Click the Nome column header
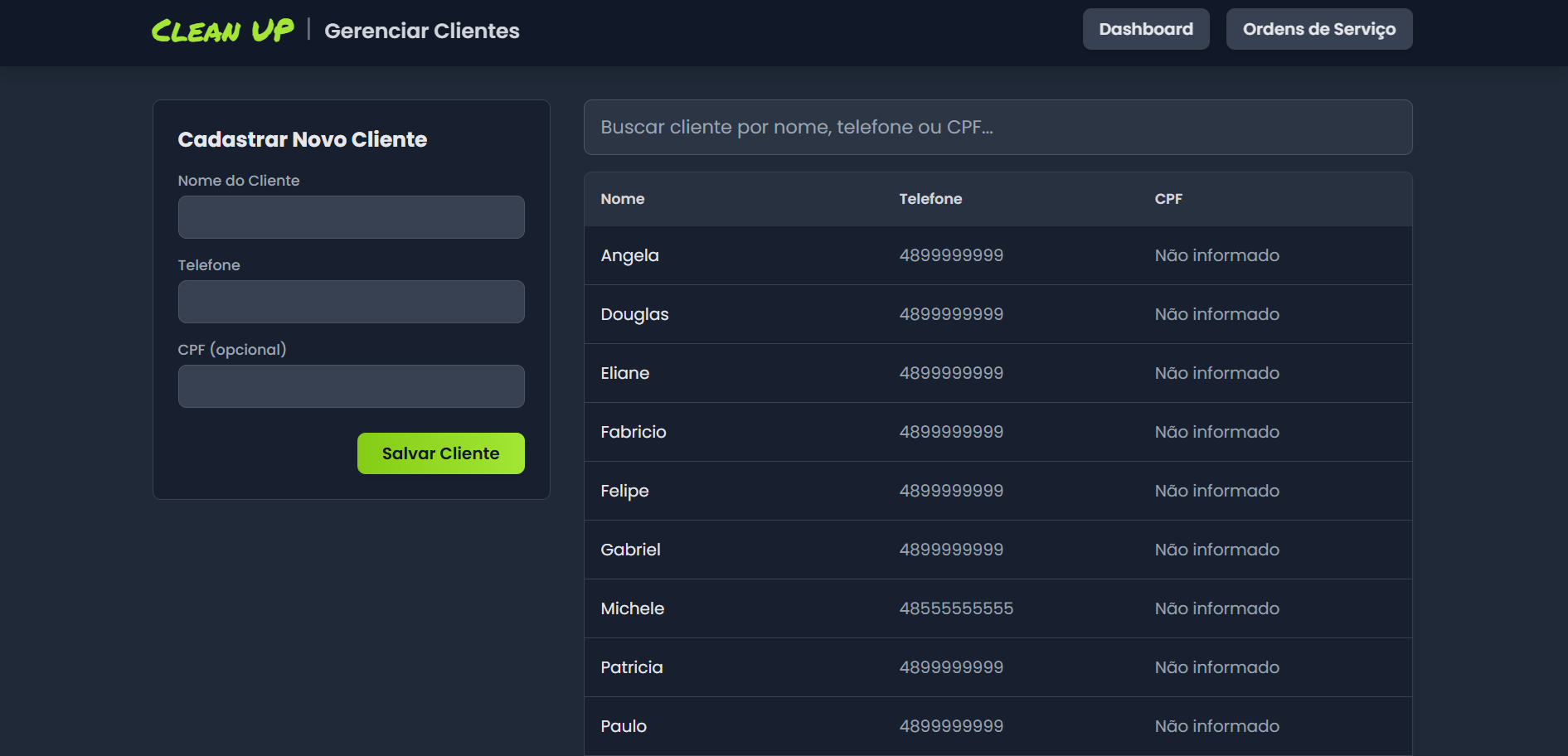This screenshot has width=1568, height=756. pos(623,199)
